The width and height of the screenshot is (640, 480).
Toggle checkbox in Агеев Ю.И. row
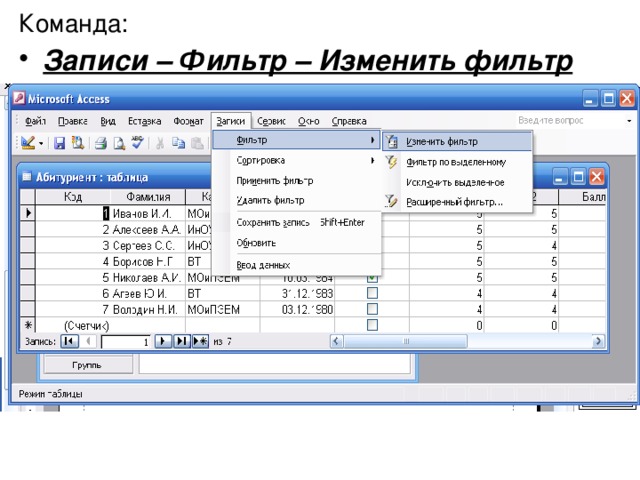coord(372,293)
